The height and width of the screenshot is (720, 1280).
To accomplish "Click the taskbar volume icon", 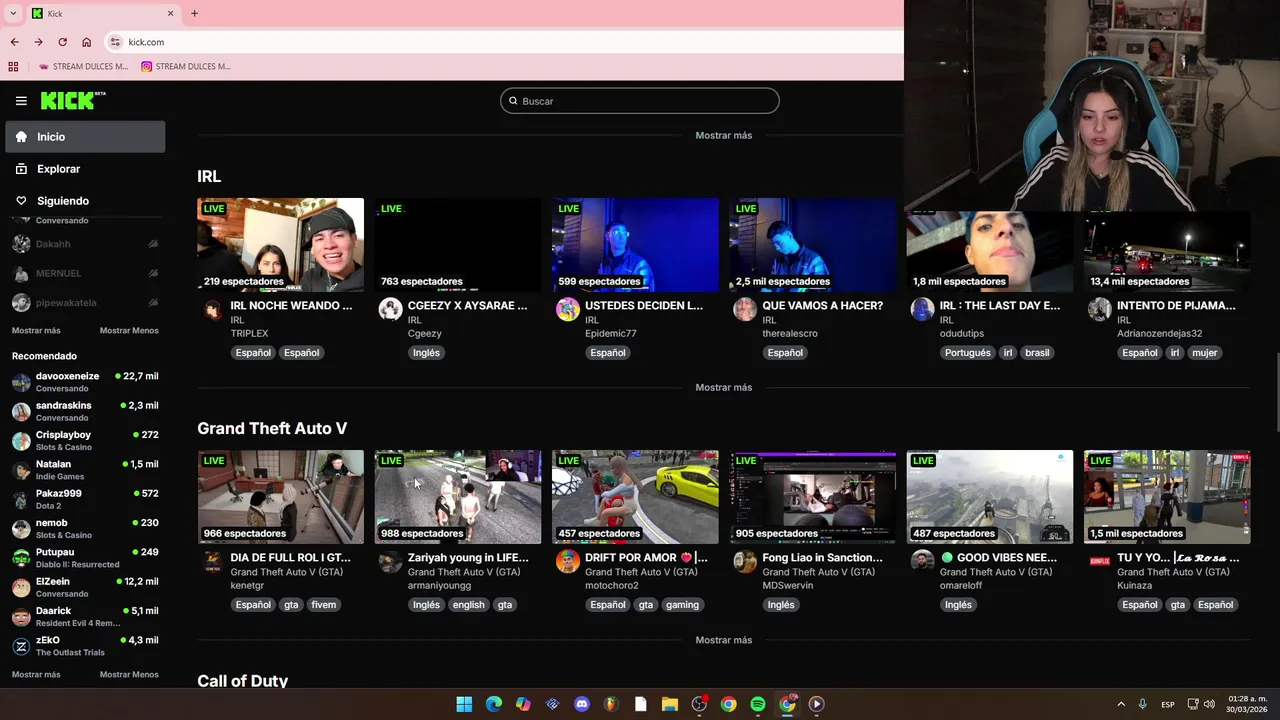I will tap(1210, 704).
